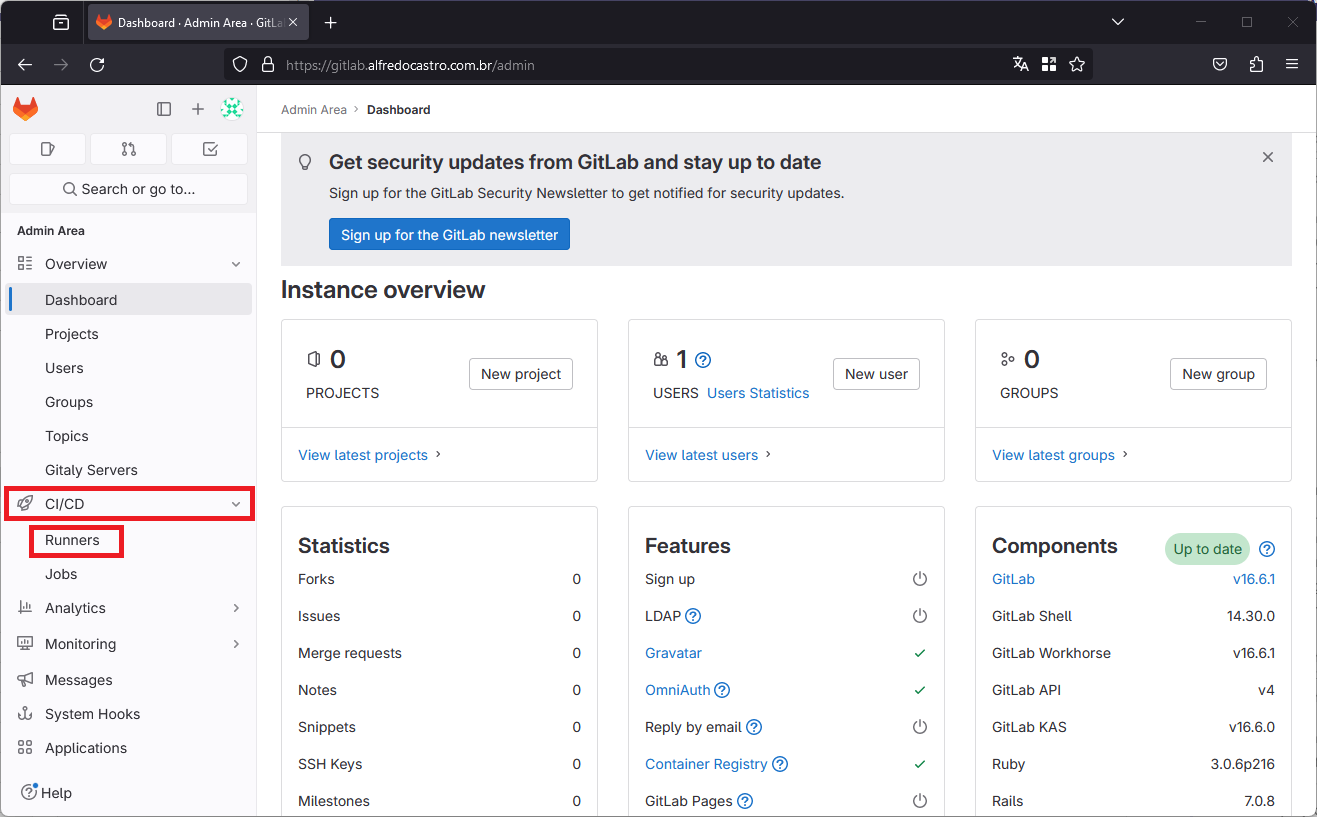Click the help icon next to Up to date

(x=1267, y=549)
